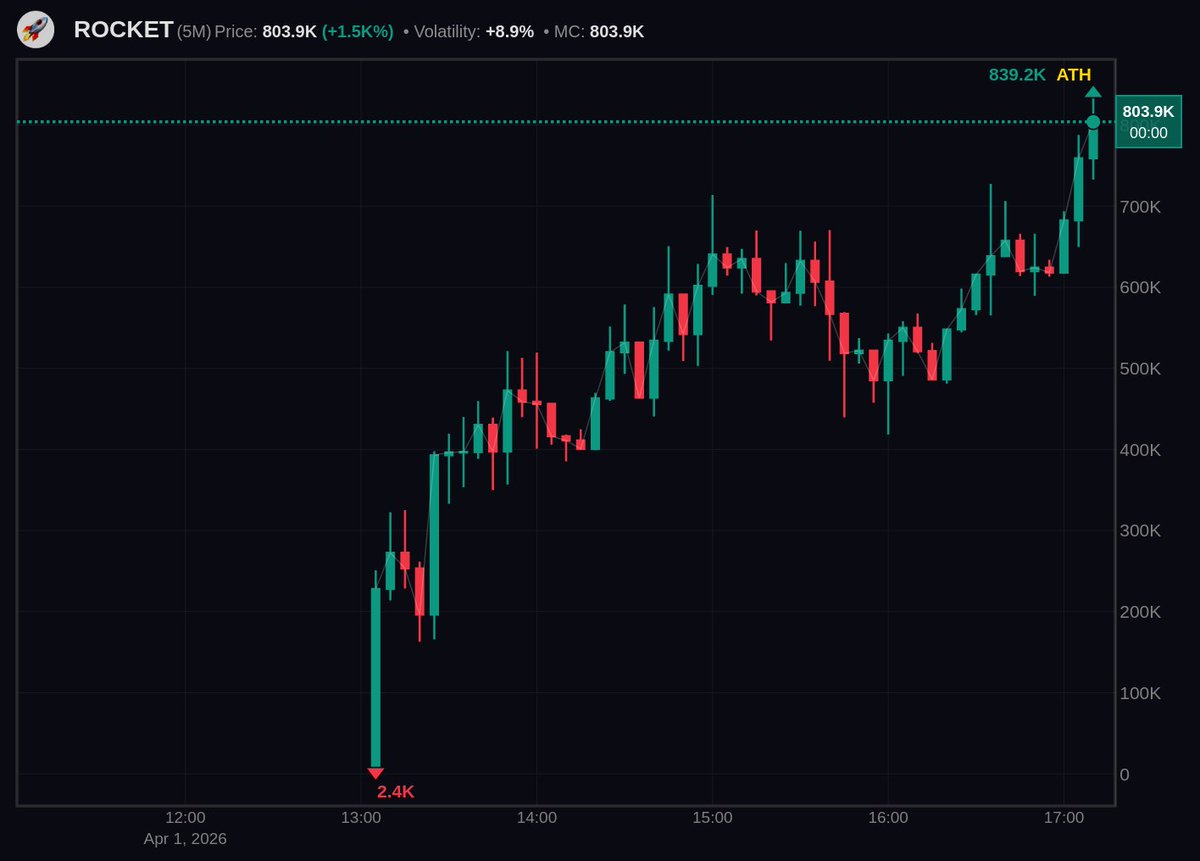Click the 200K price axis label
This screenshot has width=1200, height=861.
click(1141, 612)
